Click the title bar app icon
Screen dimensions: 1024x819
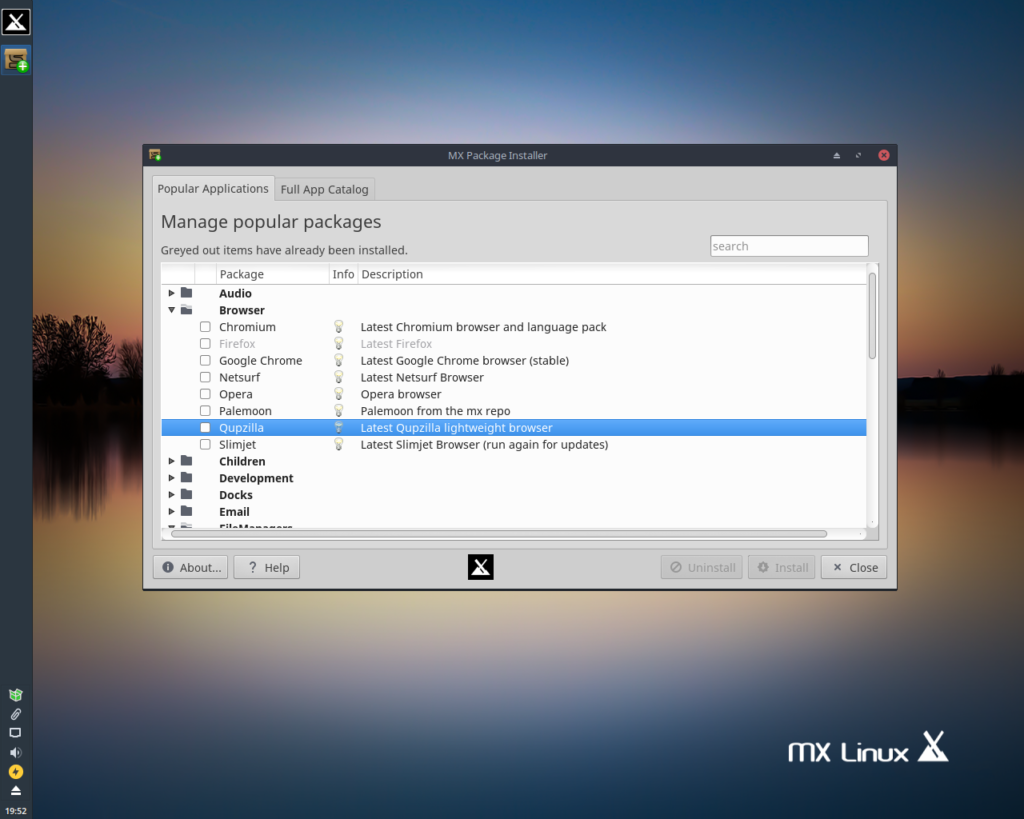pos(155,155)
